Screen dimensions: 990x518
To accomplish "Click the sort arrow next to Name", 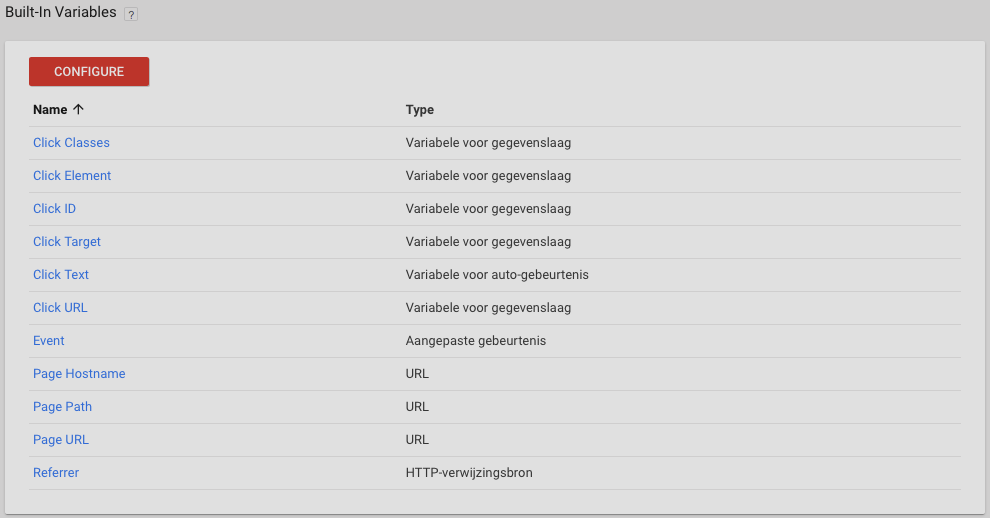I will point(79,110).
